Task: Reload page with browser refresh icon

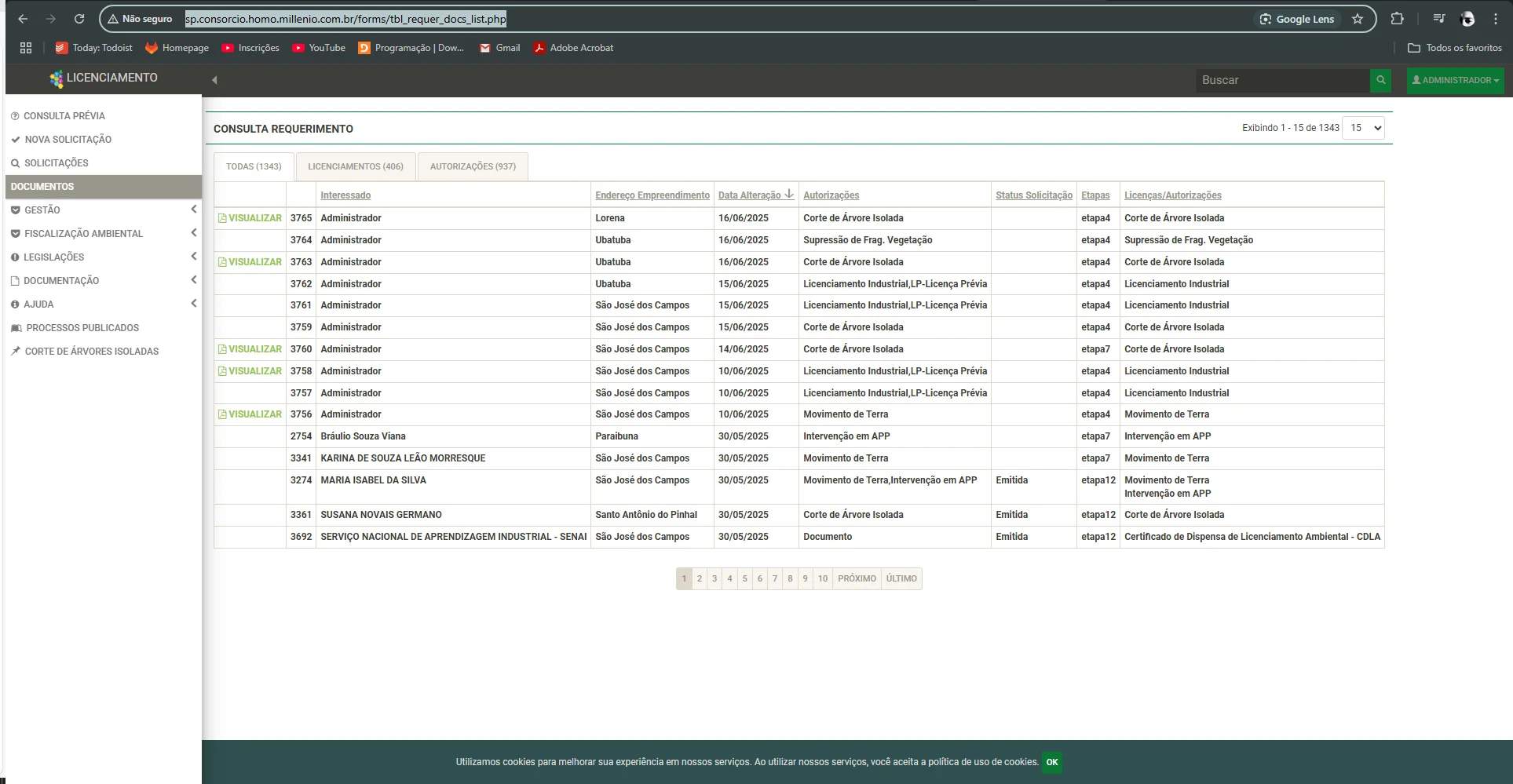Action: click(x=79, y=19)
